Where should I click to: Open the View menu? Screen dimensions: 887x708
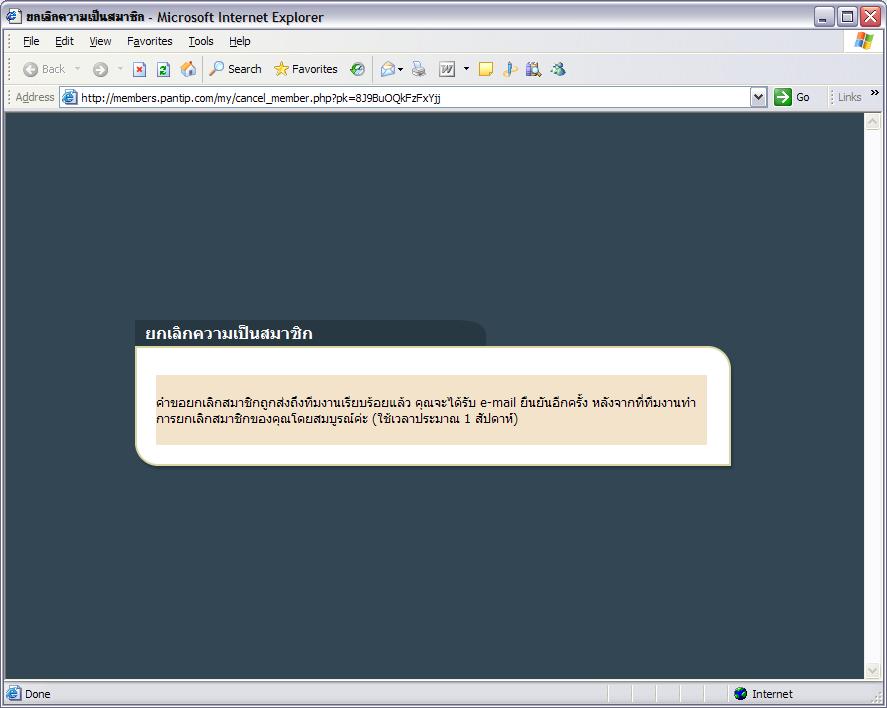[x=100, y=41]
